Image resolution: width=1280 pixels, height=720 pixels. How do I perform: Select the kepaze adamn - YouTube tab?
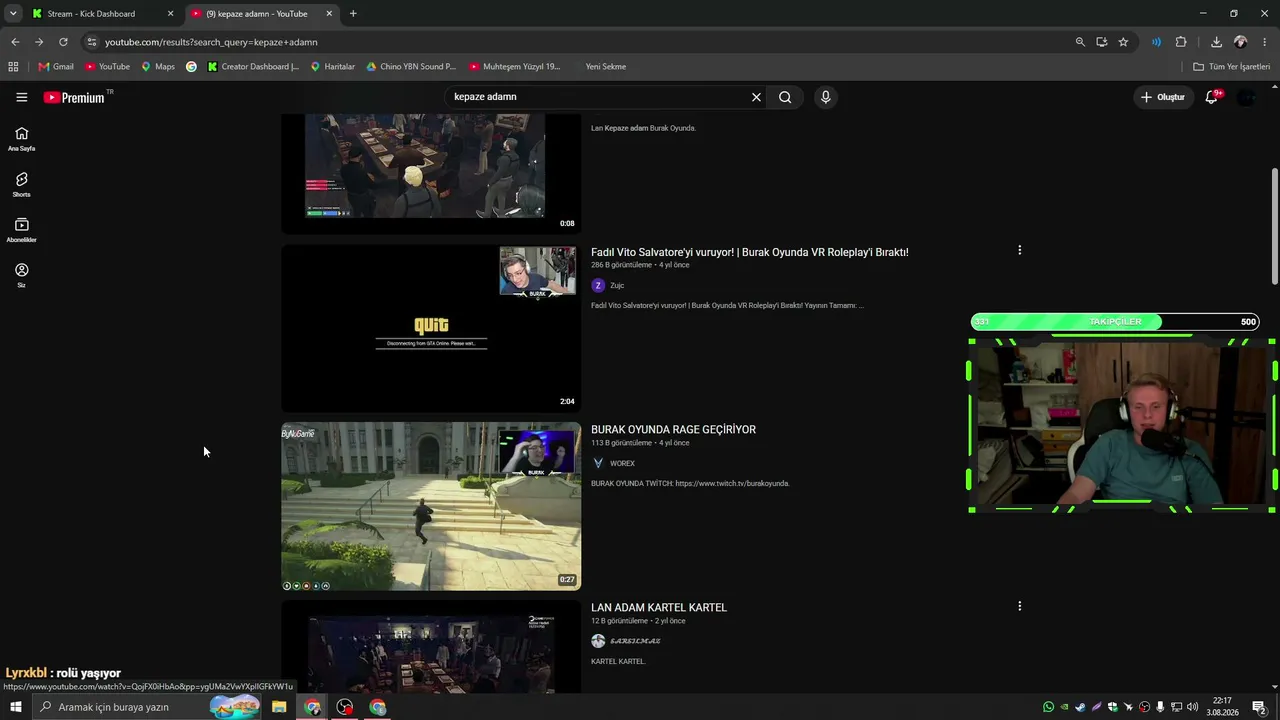click(263, 14)
